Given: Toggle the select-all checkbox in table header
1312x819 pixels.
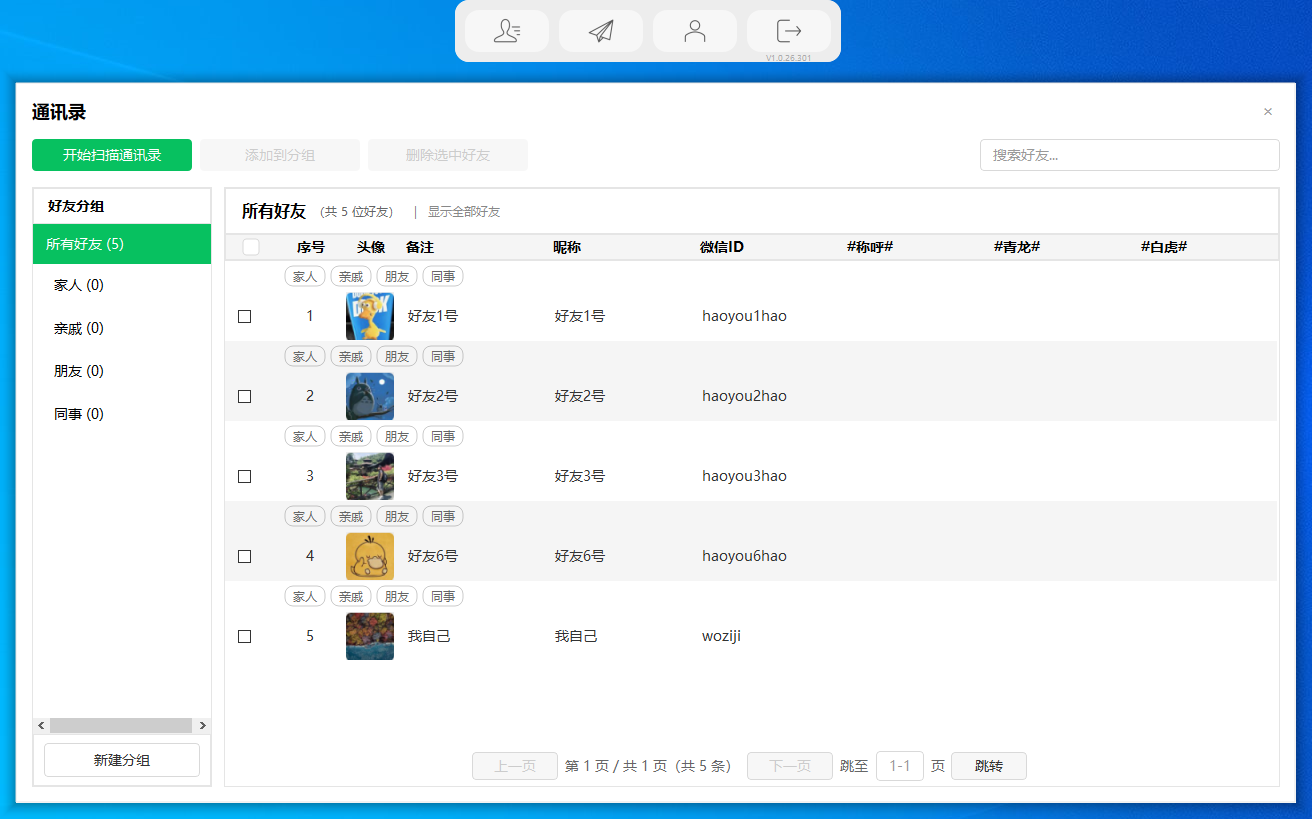Looking at the screenshot, I should [x=251, y=247].
